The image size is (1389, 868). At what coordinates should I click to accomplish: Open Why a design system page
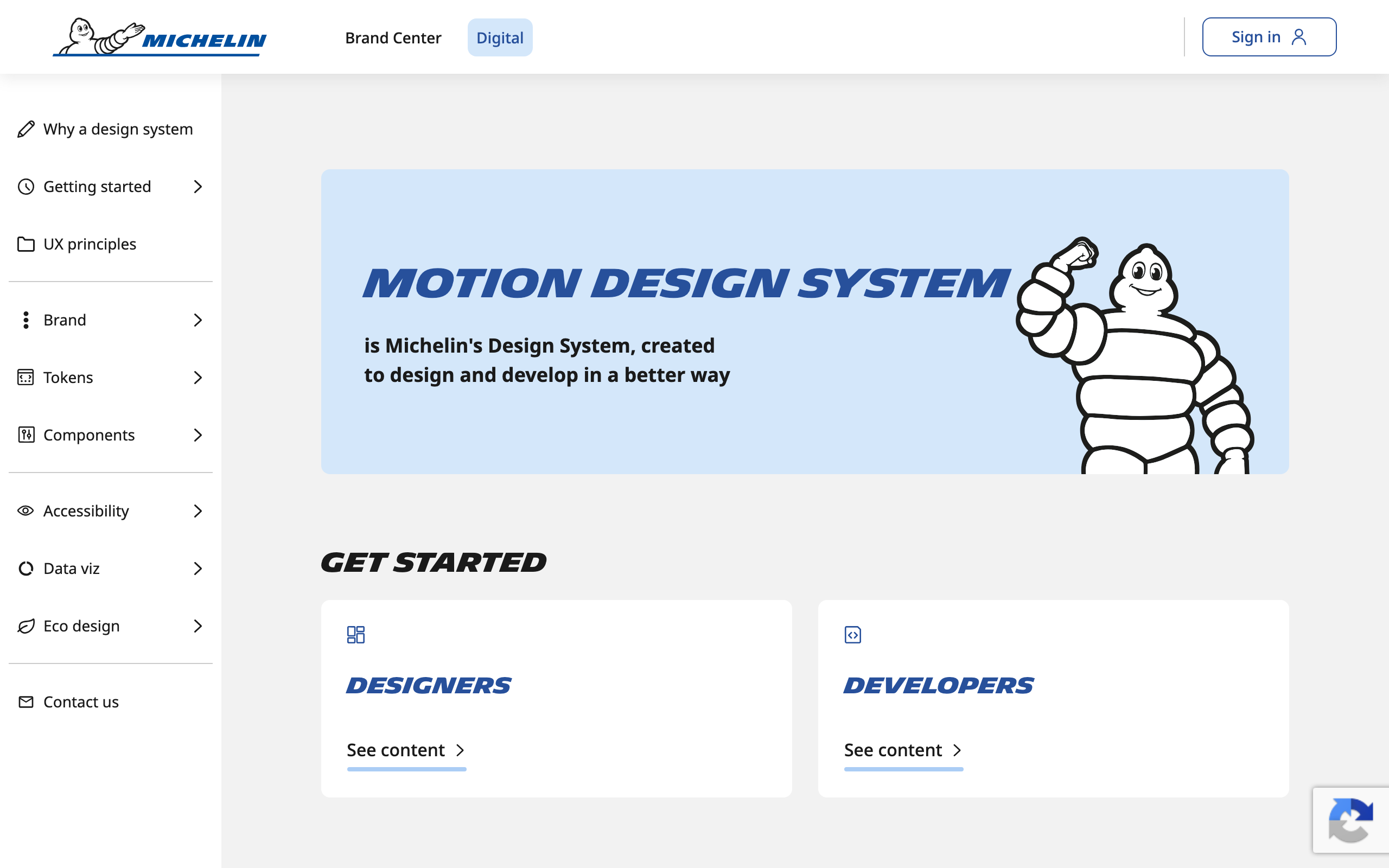[111, 129]
